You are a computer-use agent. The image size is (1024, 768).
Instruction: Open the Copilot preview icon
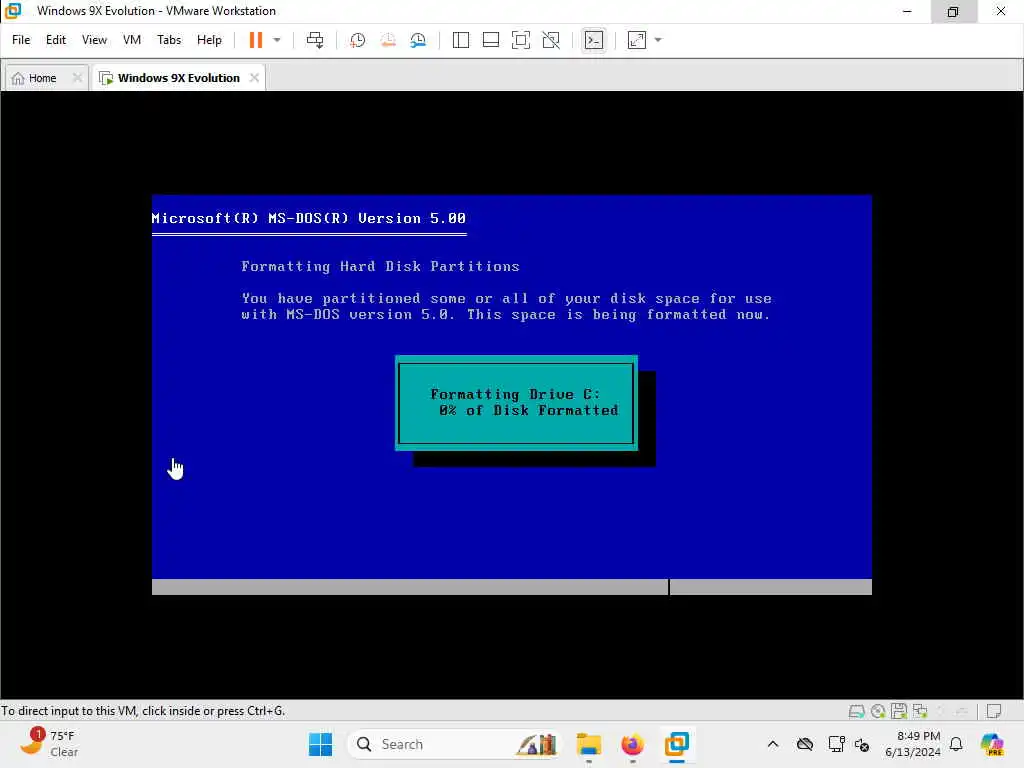click(x=992, y=744)
